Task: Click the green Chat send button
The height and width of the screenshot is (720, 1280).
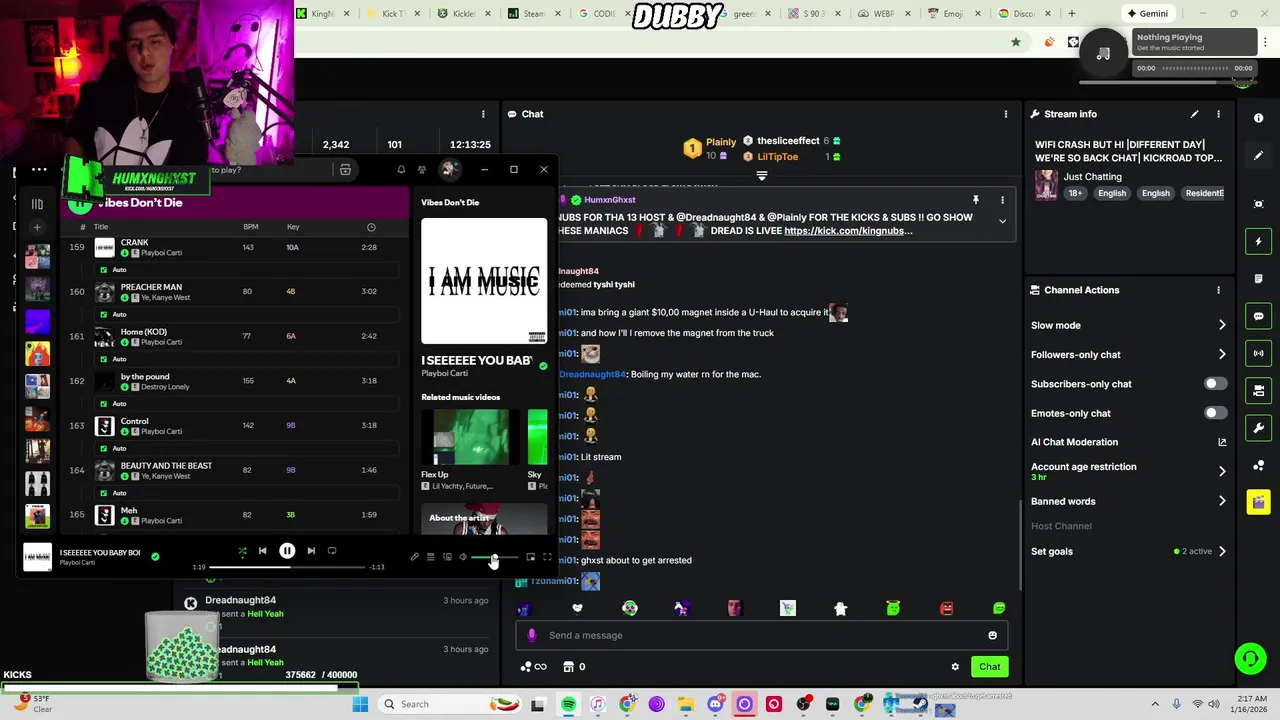Action: (989, 667)
